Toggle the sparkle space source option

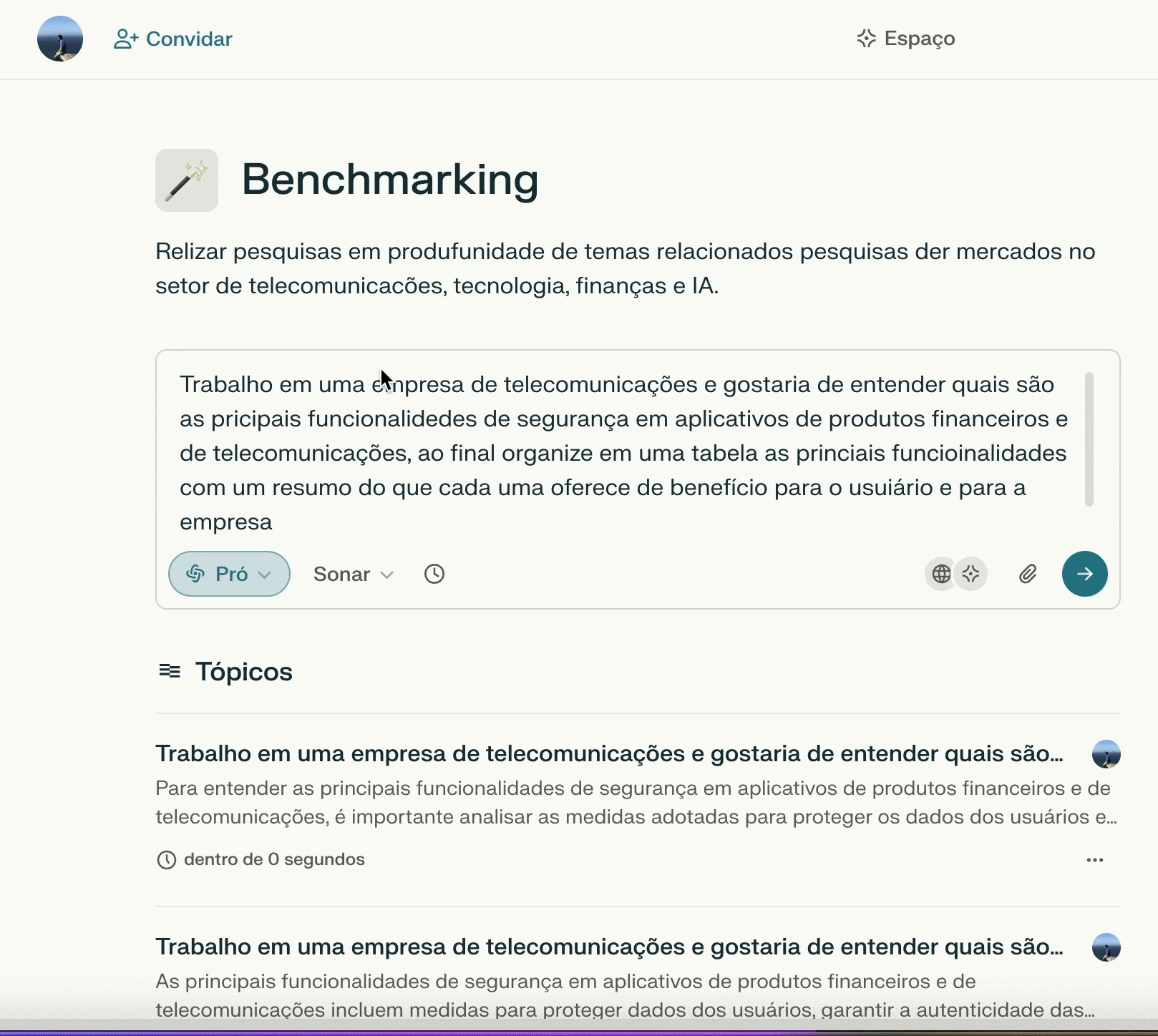(x=971, y=574)
